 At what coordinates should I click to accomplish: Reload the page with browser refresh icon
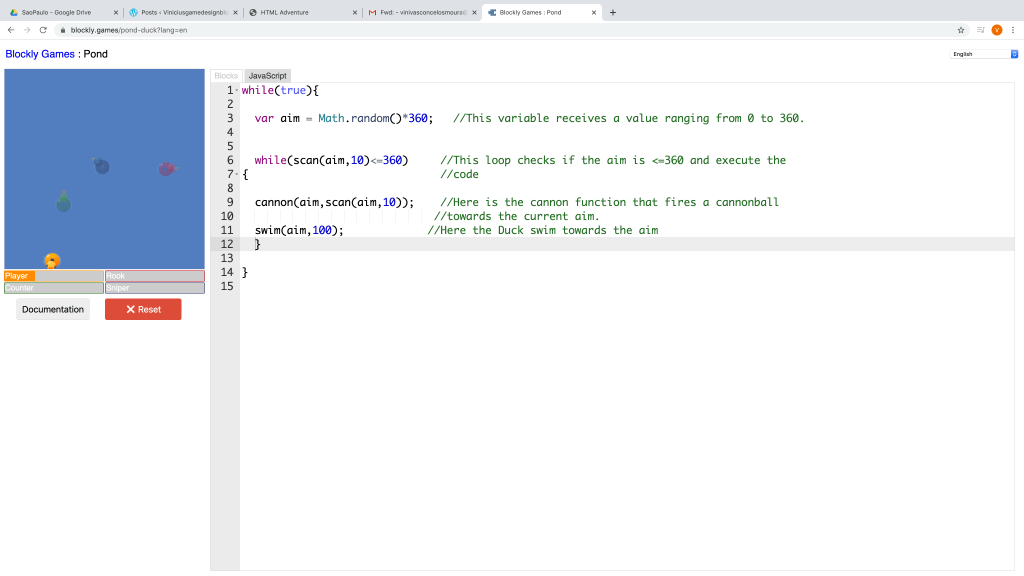coord(43,30)
